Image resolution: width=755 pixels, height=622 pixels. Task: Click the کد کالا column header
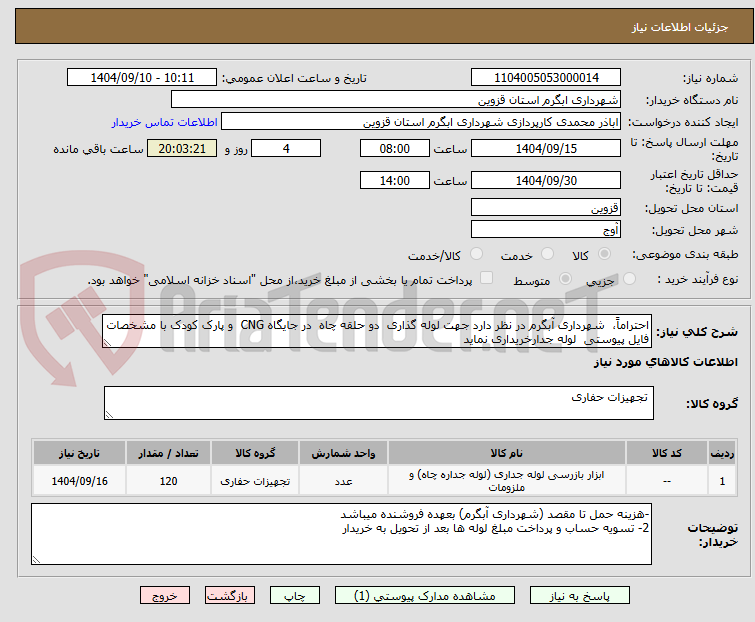(667, 453)
